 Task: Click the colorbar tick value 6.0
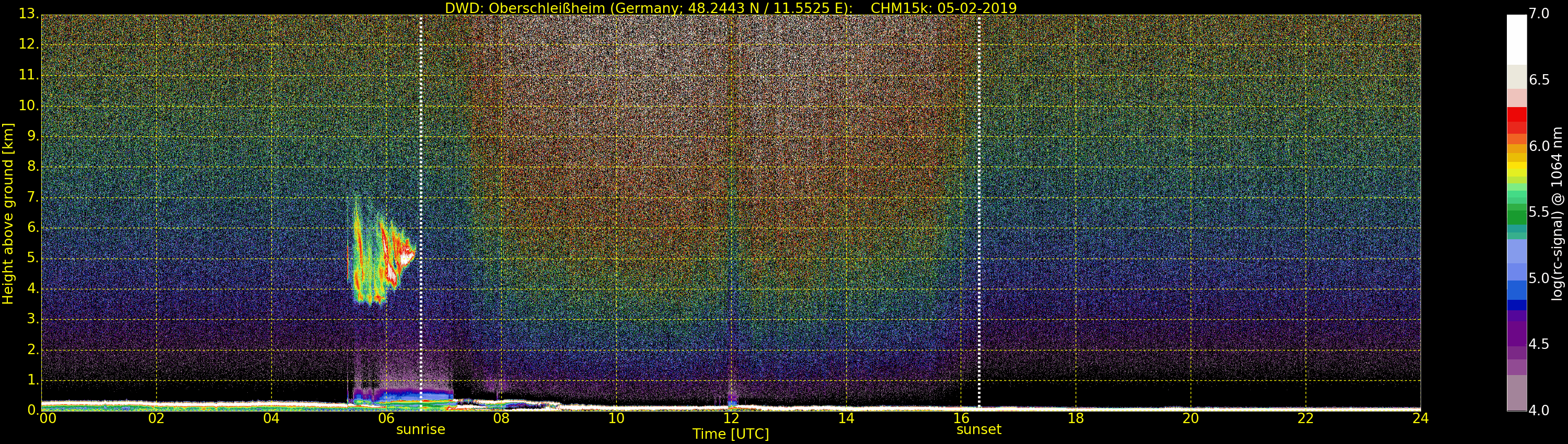[x=1539, y=146]
